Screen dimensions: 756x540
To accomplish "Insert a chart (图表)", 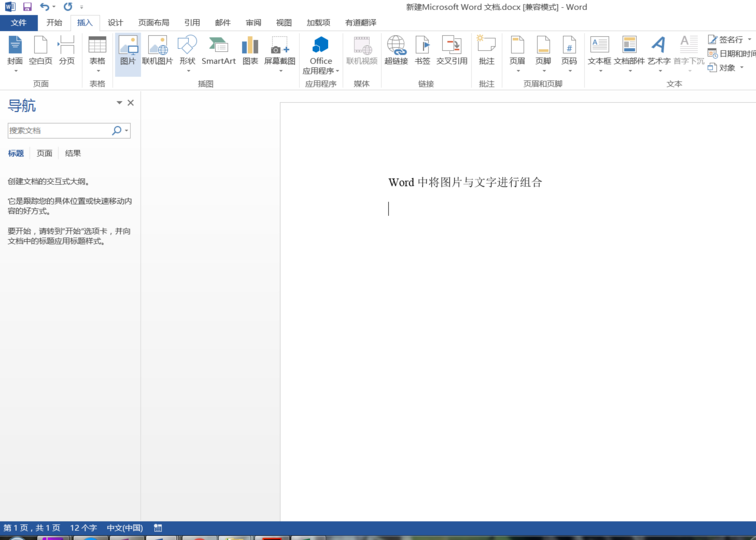I will [250, 51].
